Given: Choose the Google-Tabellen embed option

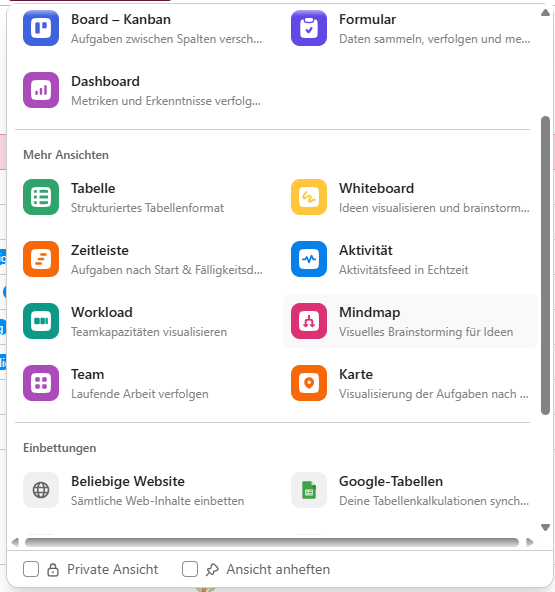Looking at the screenshot, I should (x=410, y=490).
